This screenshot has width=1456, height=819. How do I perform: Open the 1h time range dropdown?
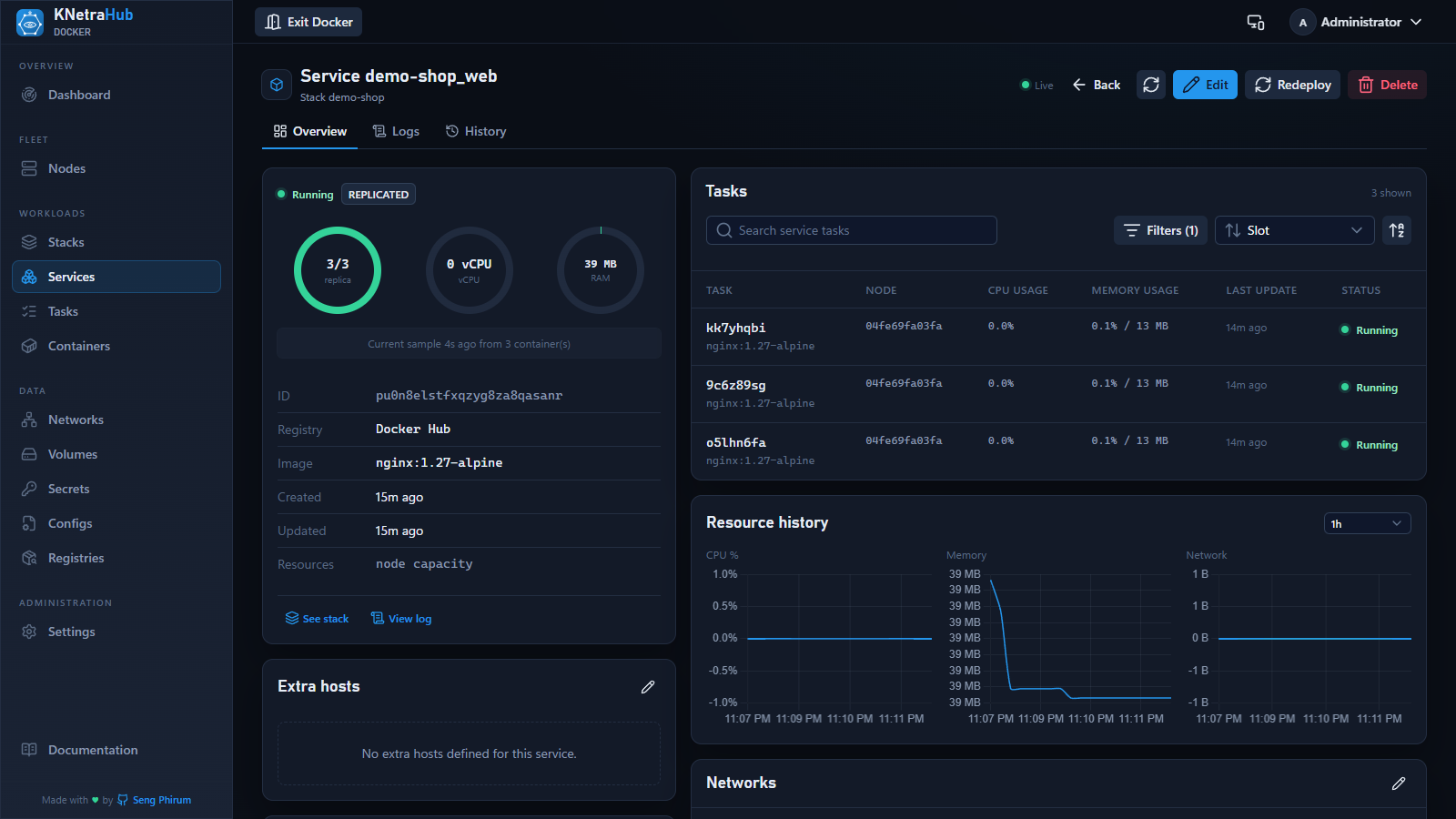[1367, 523]
